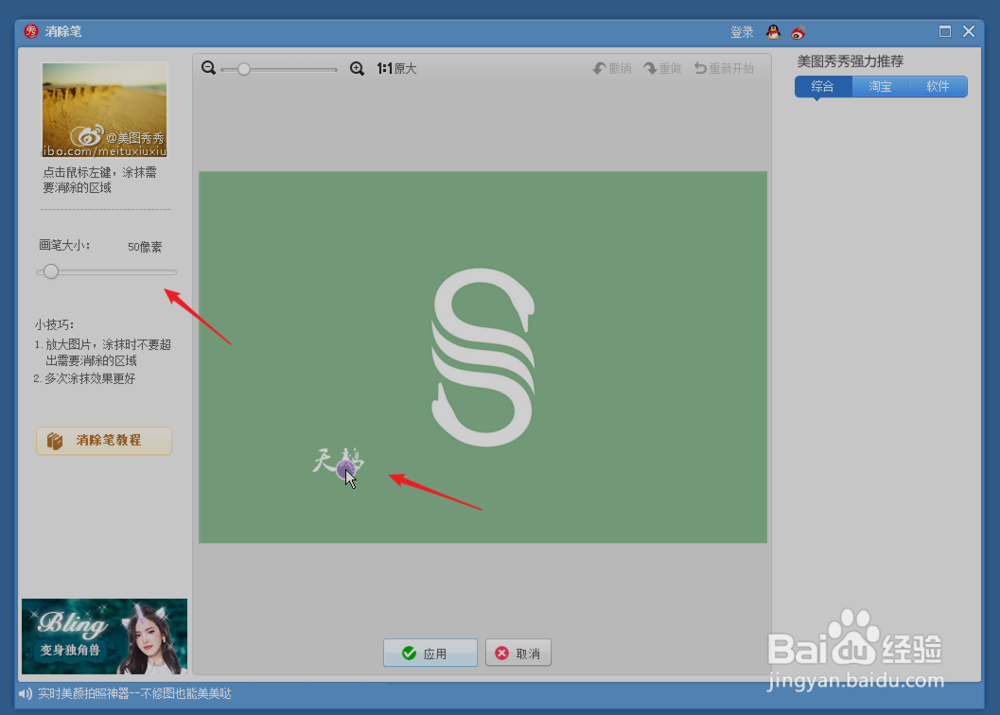Click 美图秀秀强力推荐 heading

coord(850,61)
